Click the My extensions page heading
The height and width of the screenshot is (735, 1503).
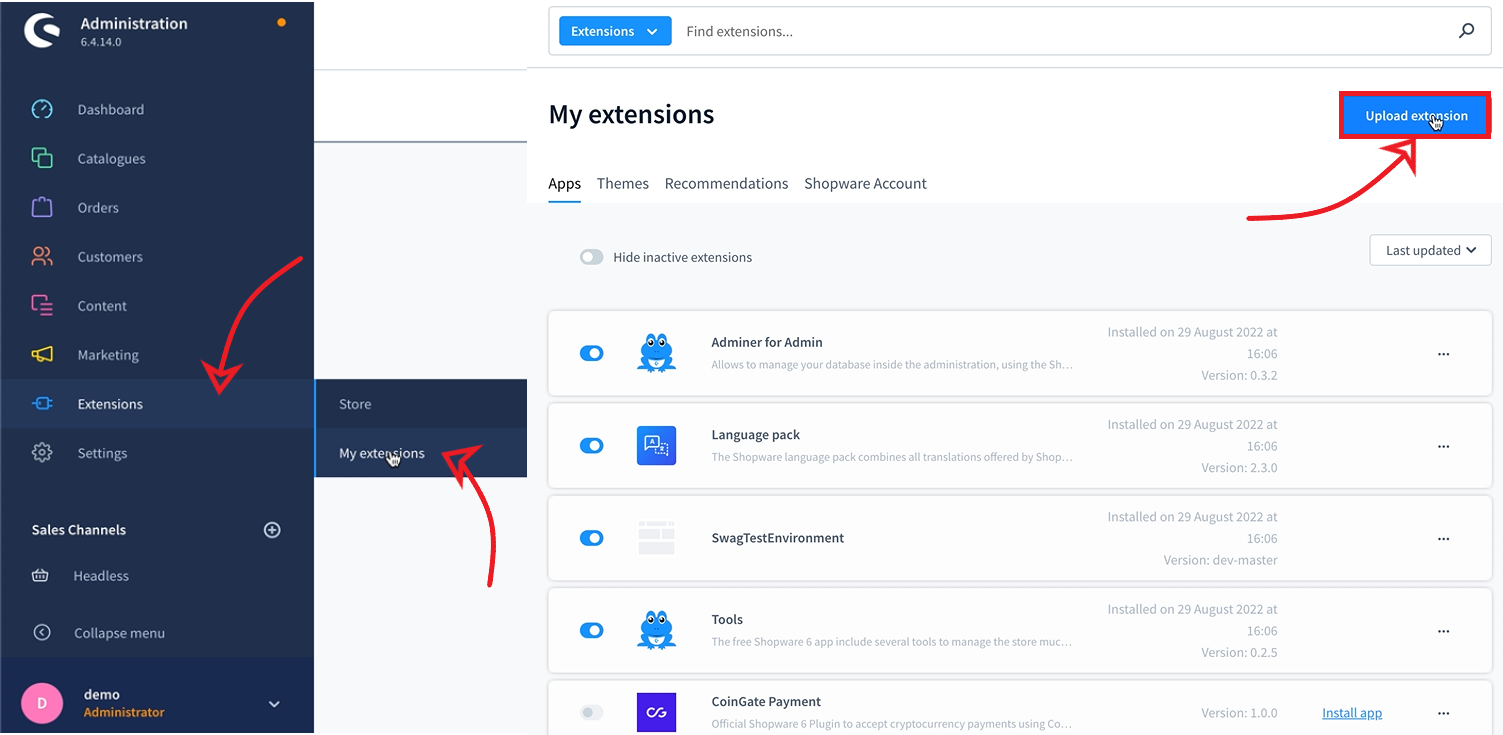[x=632, y=115]
